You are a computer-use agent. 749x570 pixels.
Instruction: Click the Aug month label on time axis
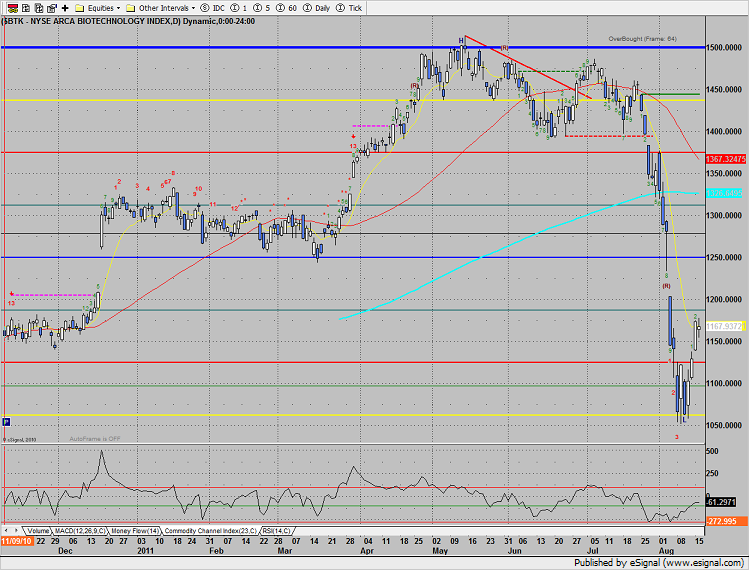coord(665,551)
